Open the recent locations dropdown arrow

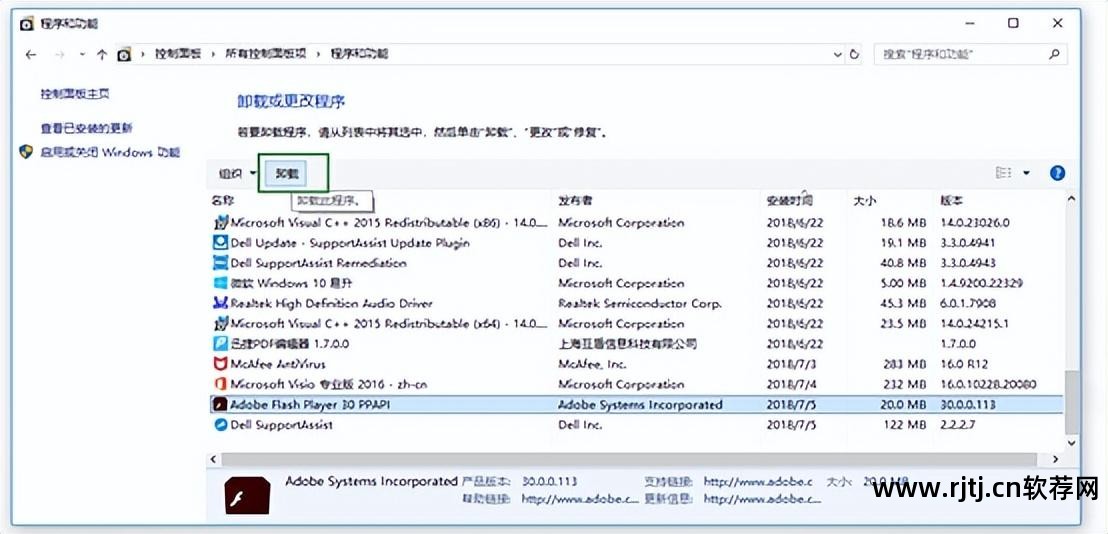(x=82, y=54)
